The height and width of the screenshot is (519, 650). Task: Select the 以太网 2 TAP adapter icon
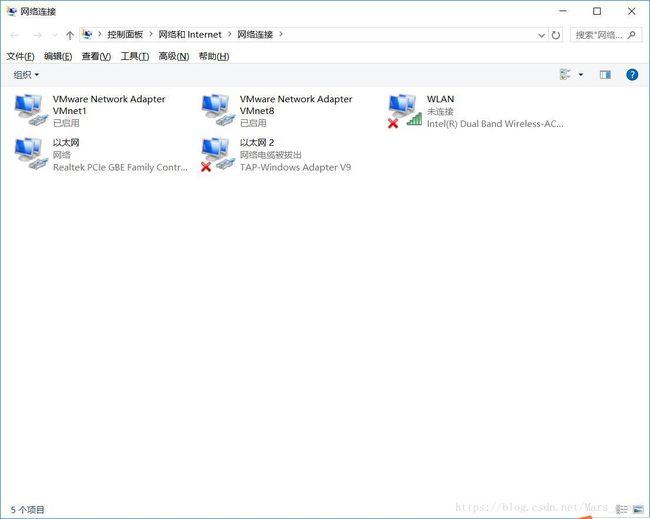tap(218, 155)
